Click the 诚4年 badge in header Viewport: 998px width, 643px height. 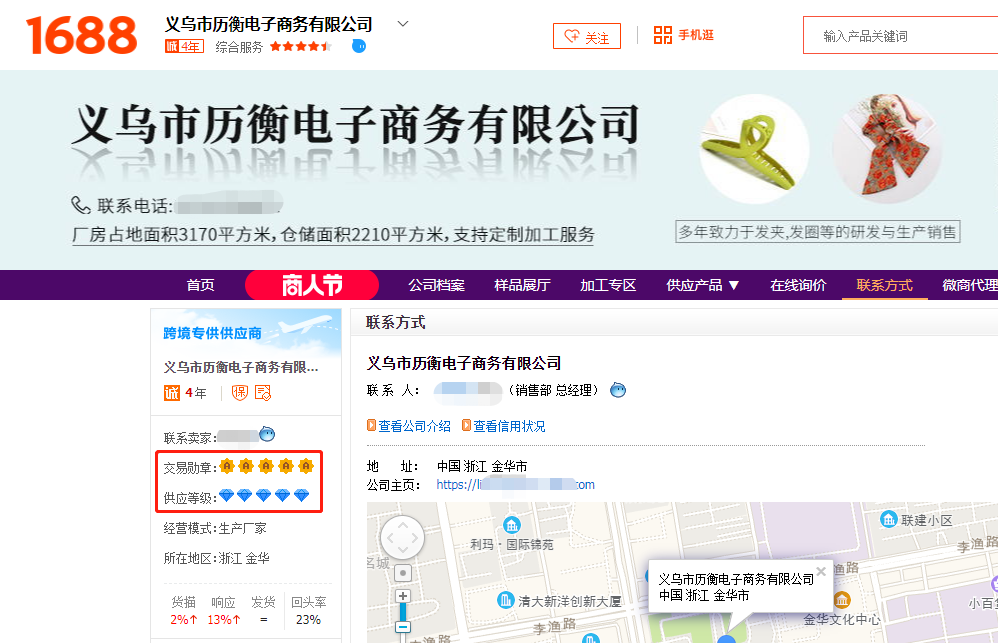pyautogui.click(x=184, y=46)
